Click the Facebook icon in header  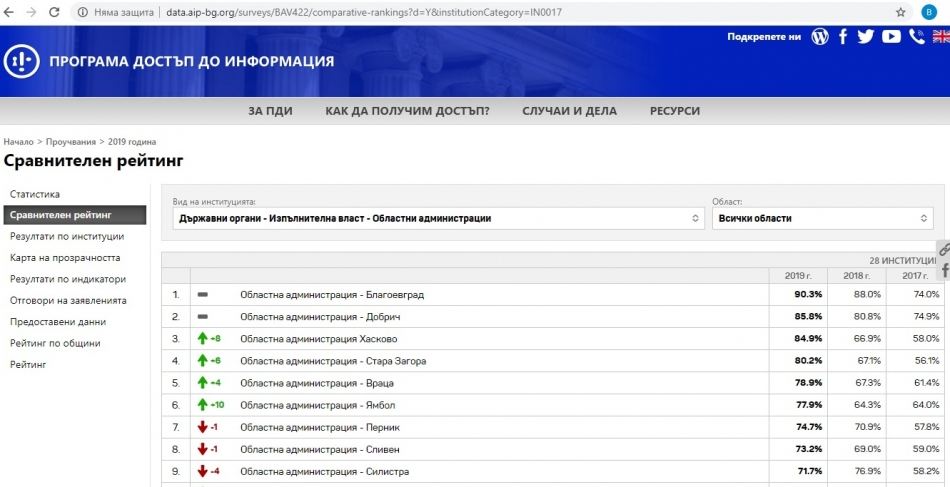[x=843, y=37]
